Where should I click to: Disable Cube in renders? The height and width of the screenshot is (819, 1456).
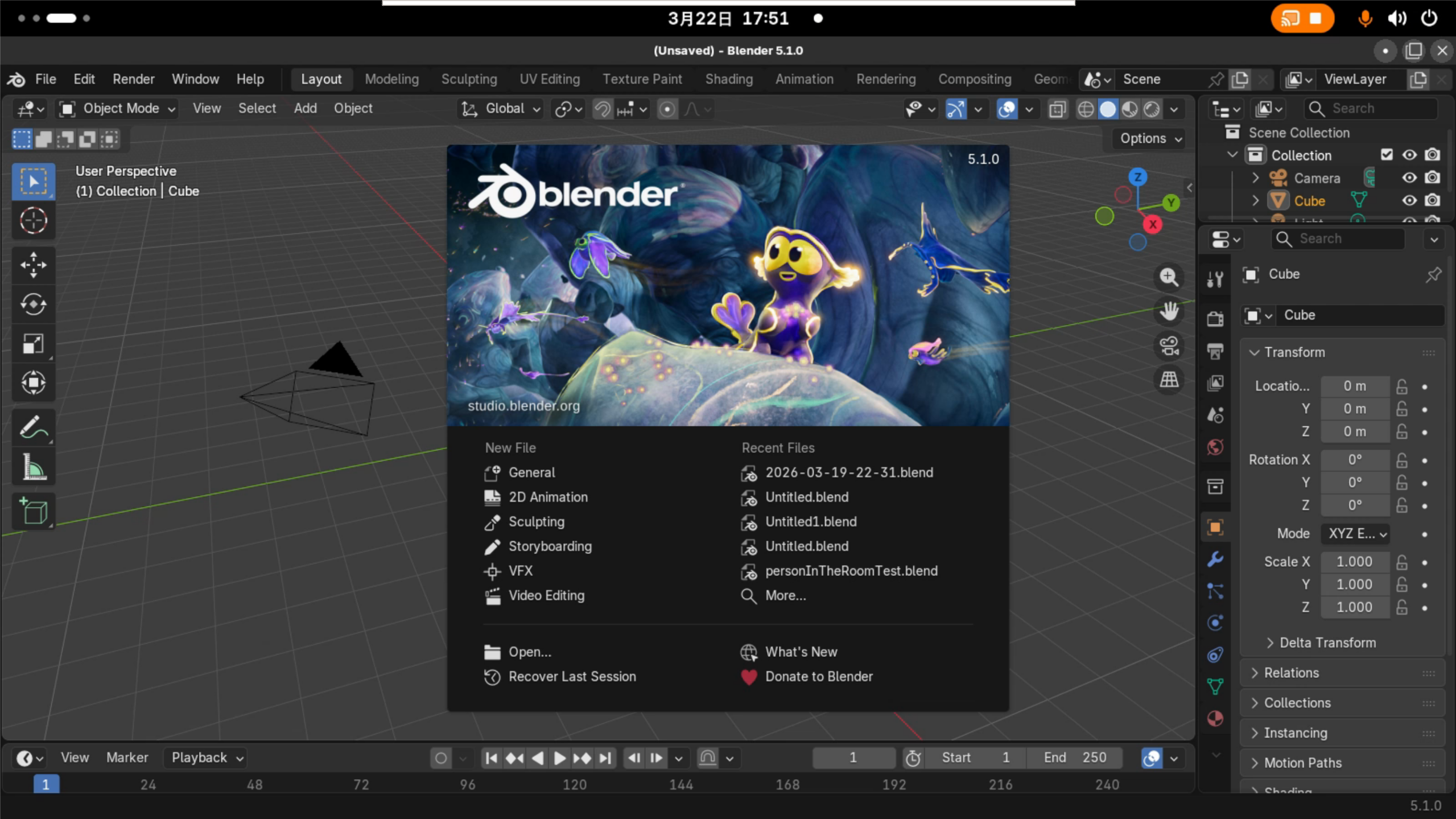(1433, 201)
